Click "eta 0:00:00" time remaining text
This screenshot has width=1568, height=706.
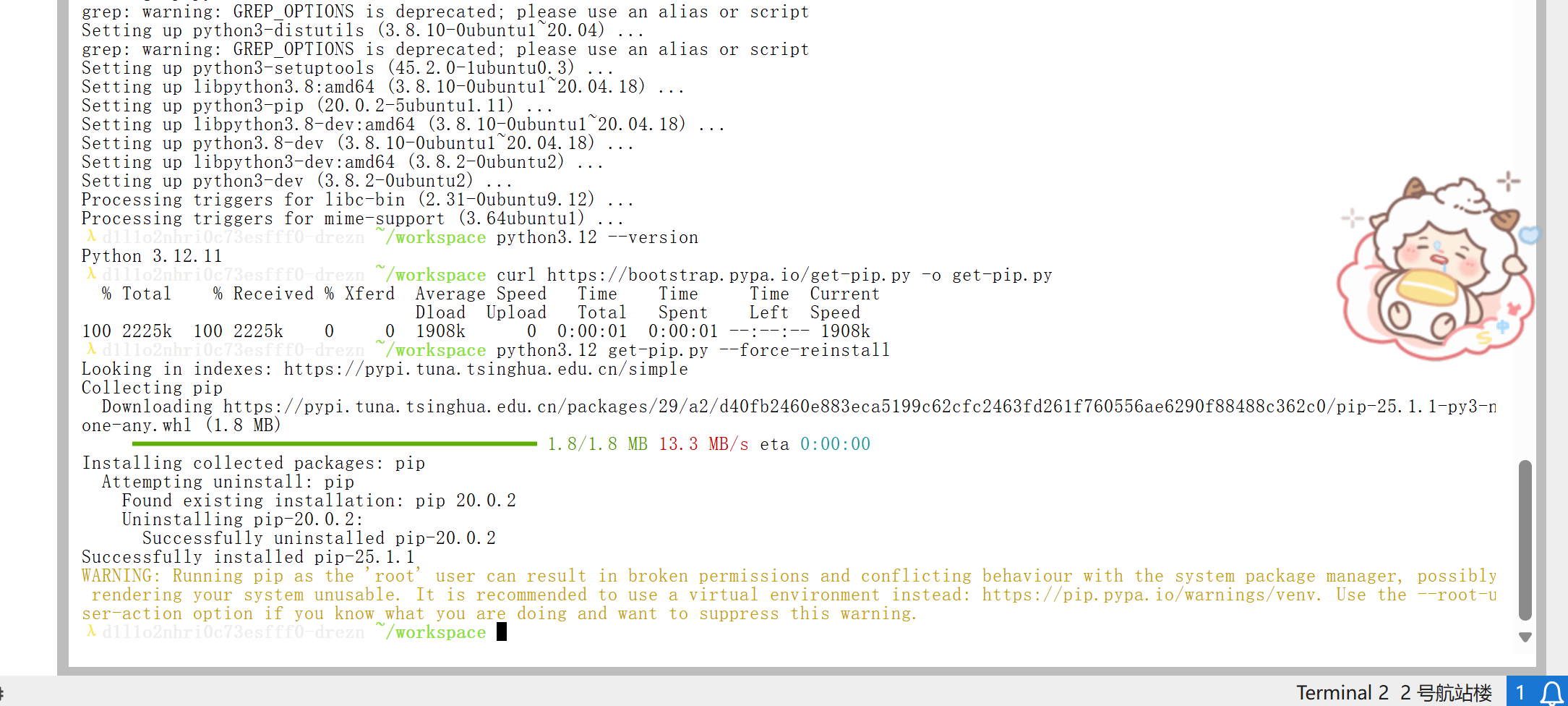click(x=815, y=444)
